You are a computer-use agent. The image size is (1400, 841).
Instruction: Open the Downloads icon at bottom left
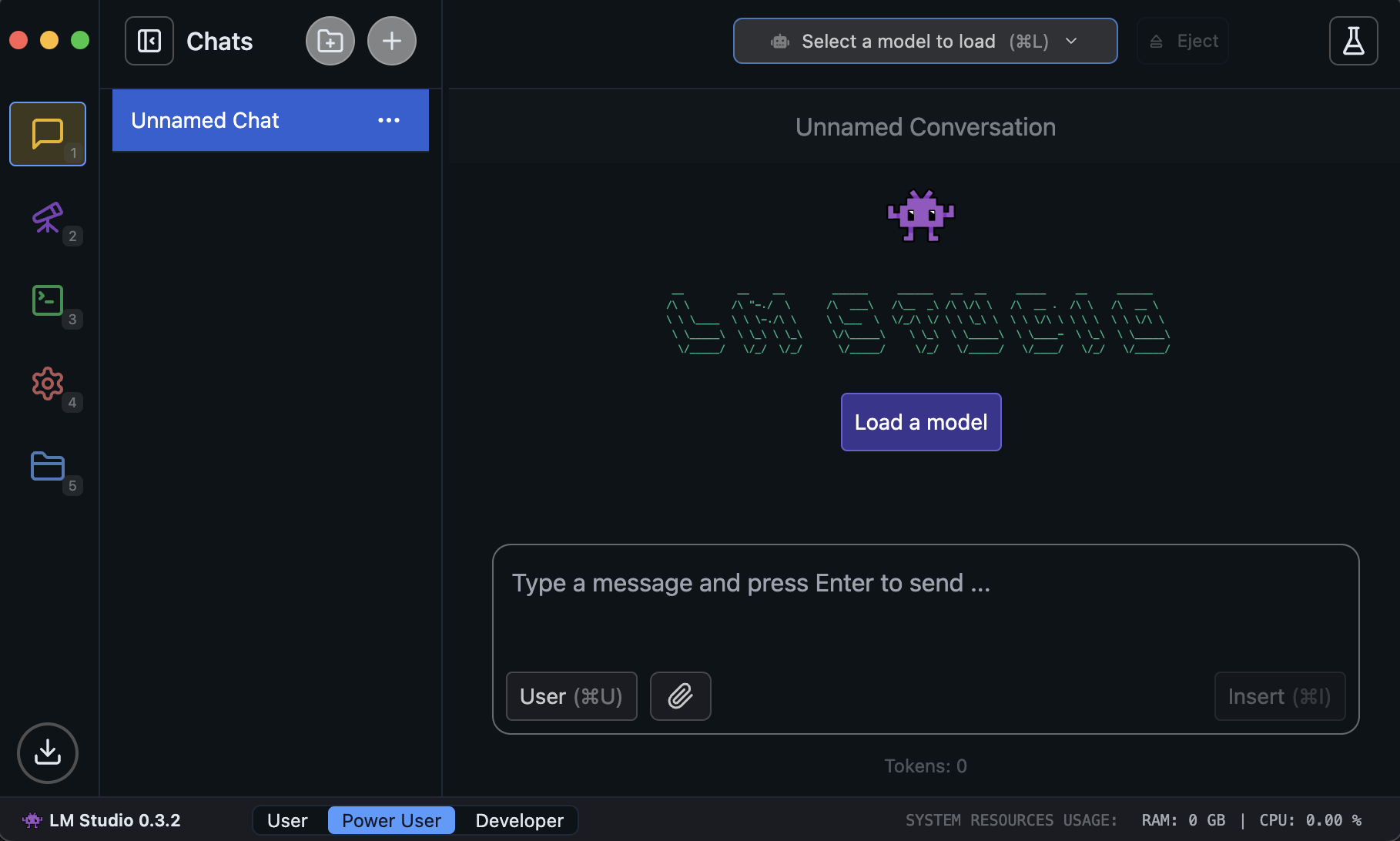48,752
